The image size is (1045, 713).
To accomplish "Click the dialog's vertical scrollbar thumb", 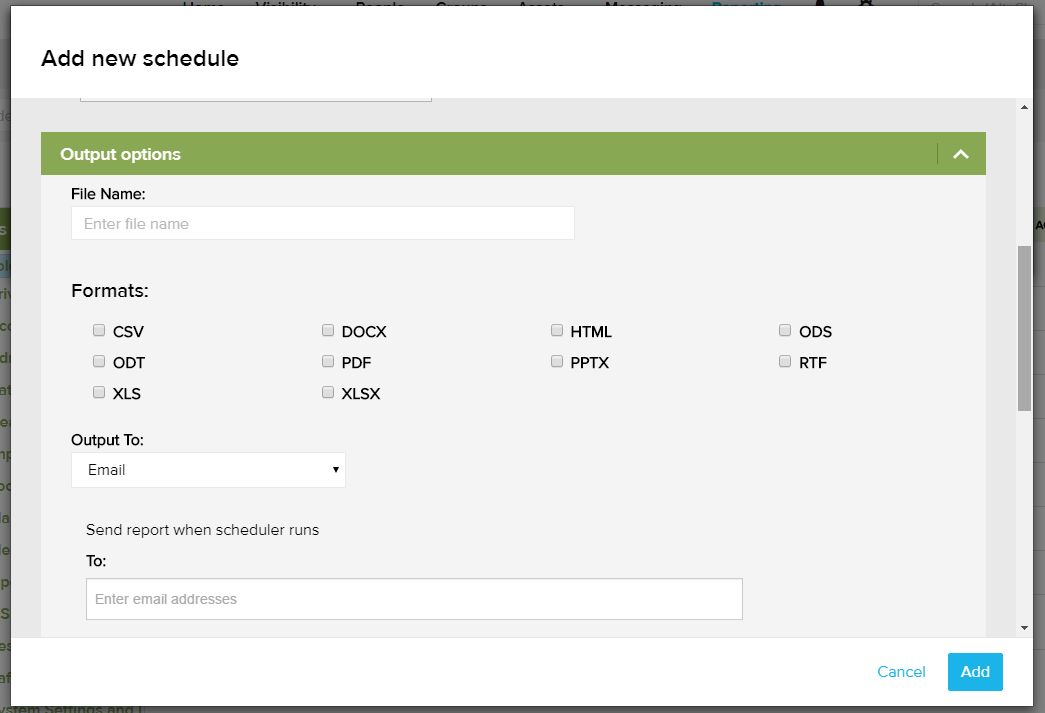I will click(x=1024, y=327).
